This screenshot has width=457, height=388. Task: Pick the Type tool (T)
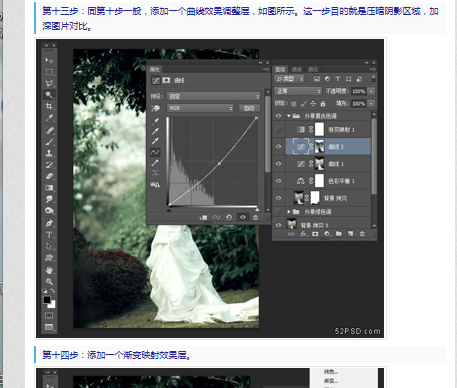pyautogui.click(x=49, y=235)
